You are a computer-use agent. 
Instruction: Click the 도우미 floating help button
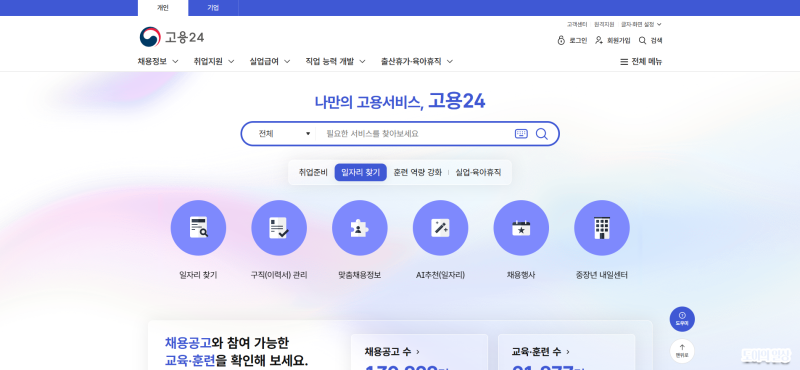point(682,319)
